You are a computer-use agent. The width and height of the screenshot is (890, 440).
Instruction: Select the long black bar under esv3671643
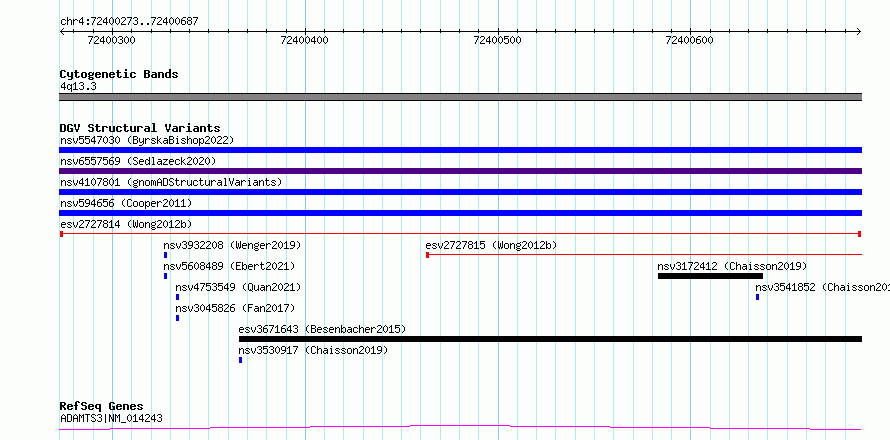(x=550, y=339)
